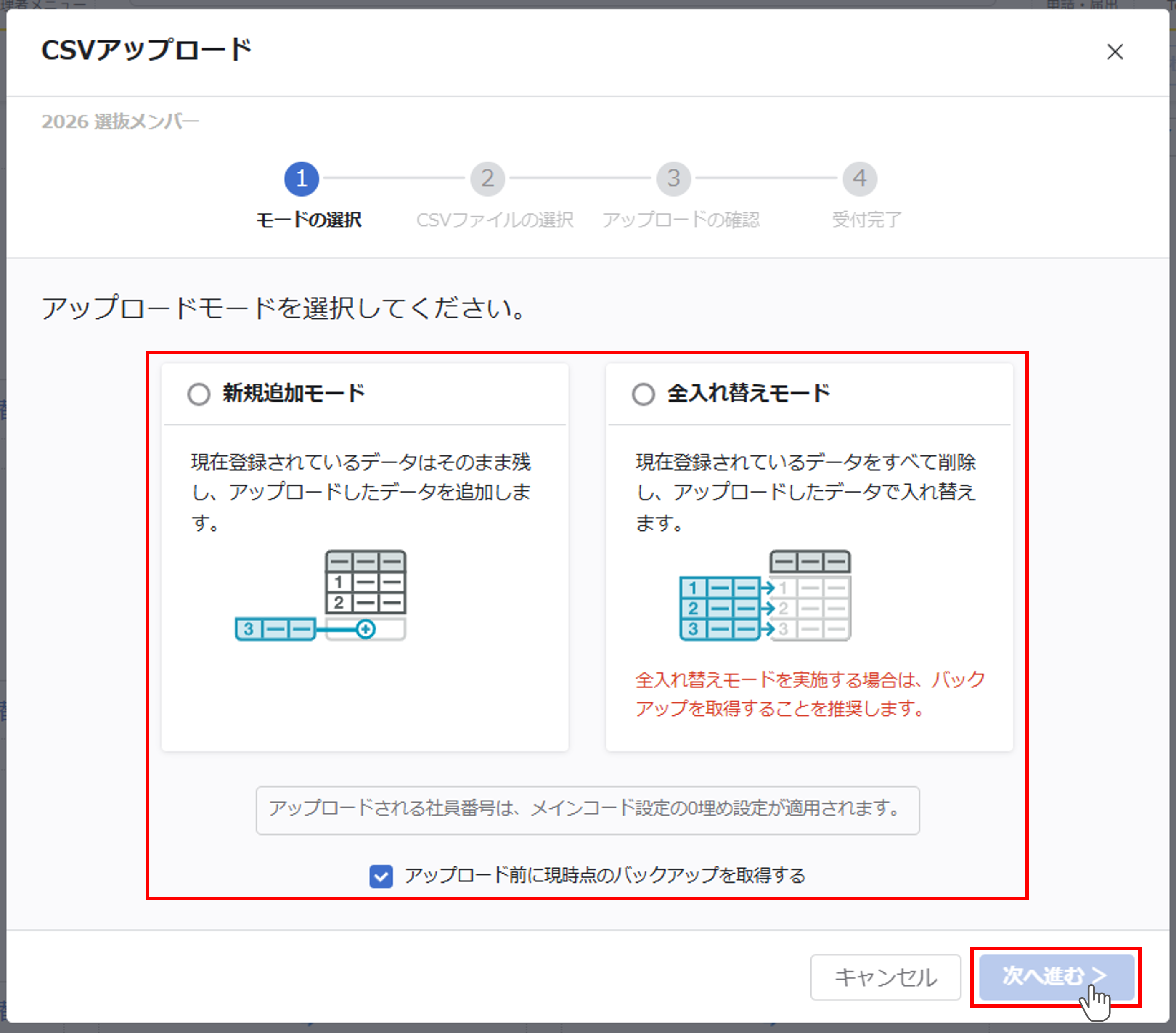Viewport: 1176px width, 1033px height.
Task: Click the 新規追加モード card title
Action: (293, 394)
